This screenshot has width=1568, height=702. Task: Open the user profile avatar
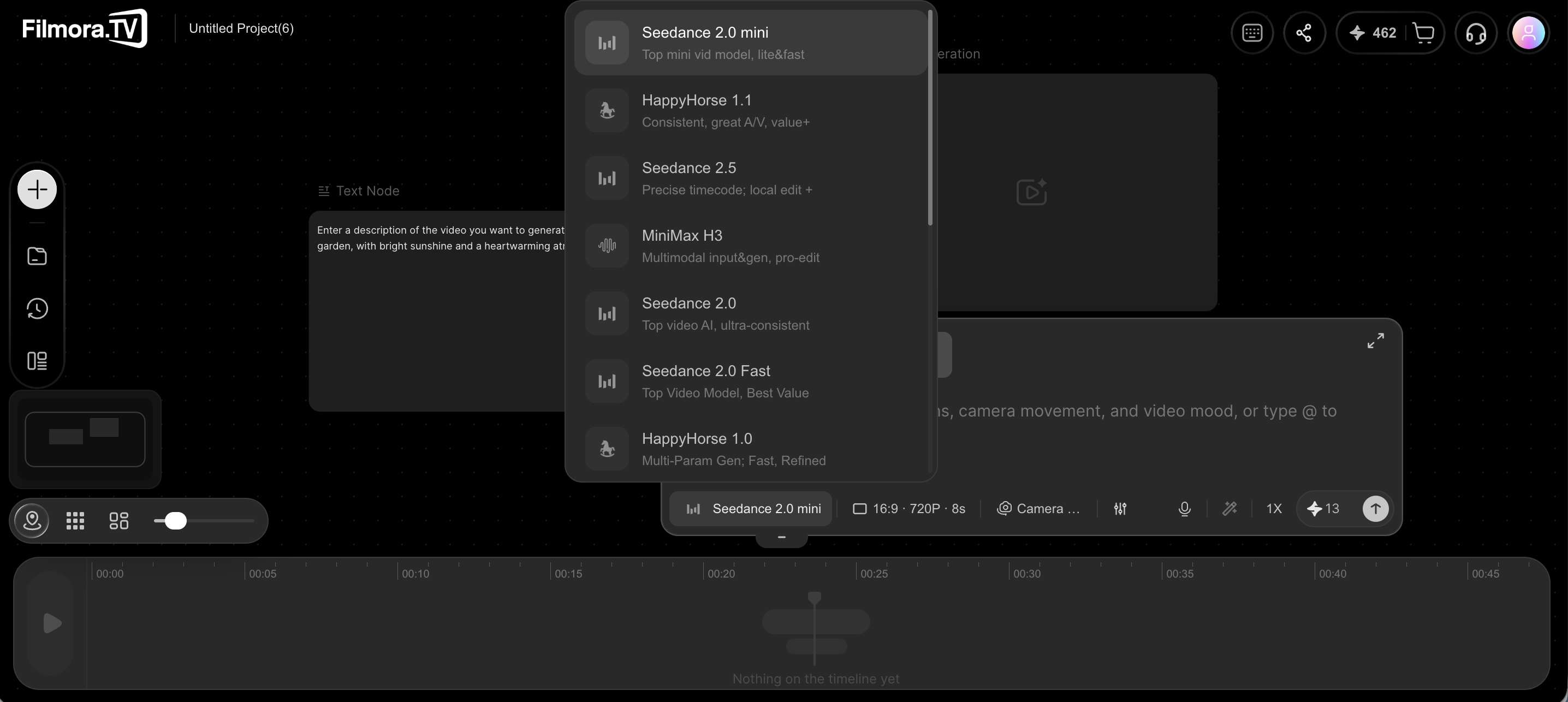coord(1528,33)
